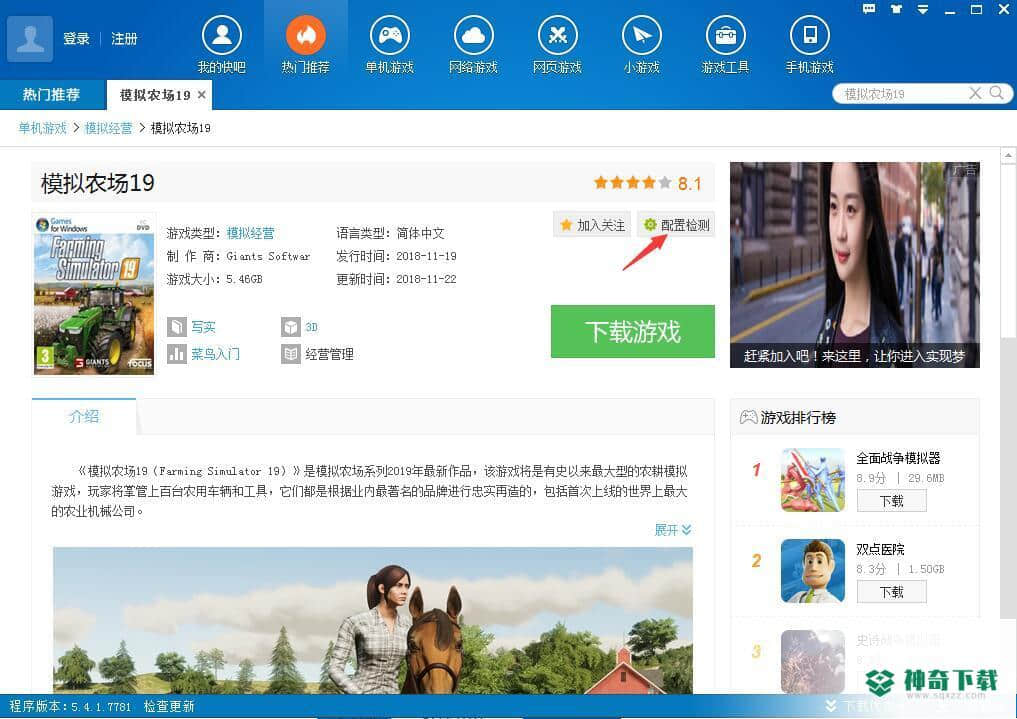Switch to the 热门推荐 tab
This screenshot has width=1017, height=719.
pyautogui.click(x=52, y=95)
